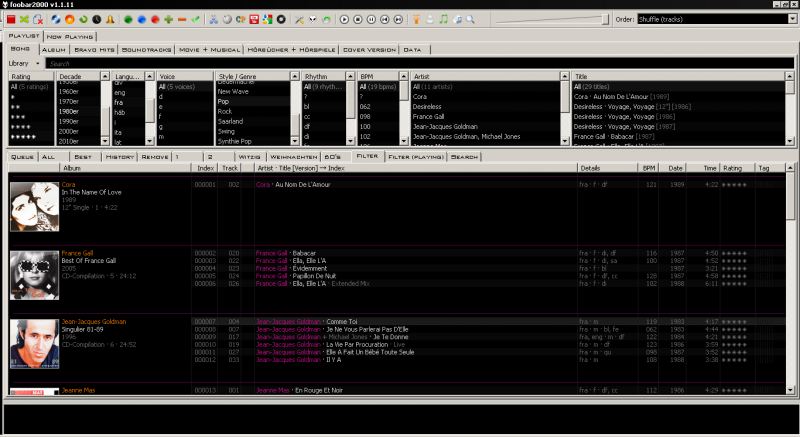Viewport: 800px width, 437px height.
Task: Click the Track column header
Action: coord(230,168)
